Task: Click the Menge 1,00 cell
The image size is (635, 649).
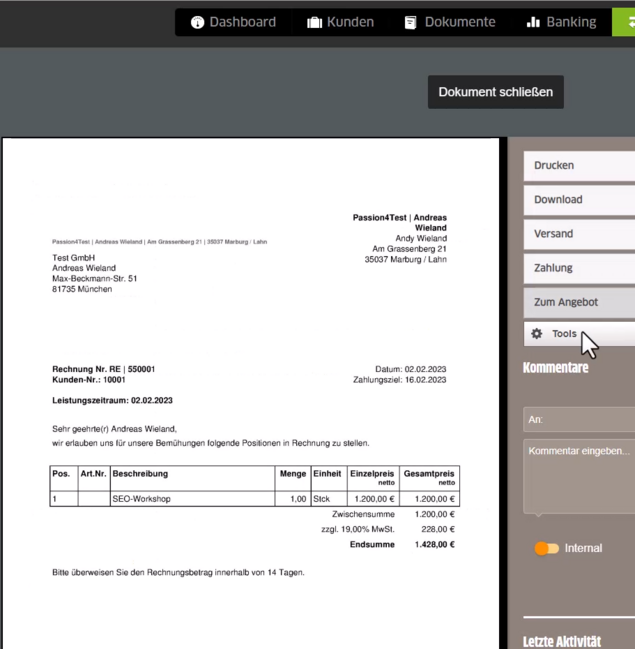Action: click(293, 499)
